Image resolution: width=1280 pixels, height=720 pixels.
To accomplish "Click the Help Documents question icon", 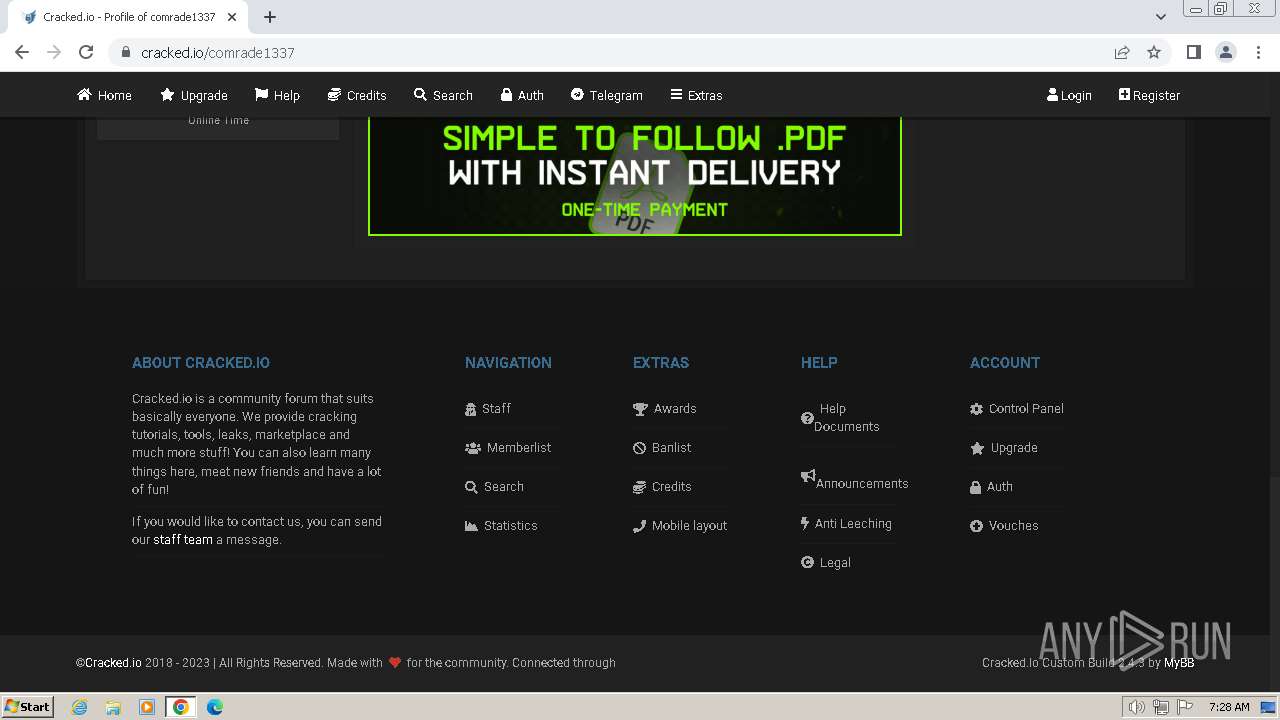I will (807, 418).
